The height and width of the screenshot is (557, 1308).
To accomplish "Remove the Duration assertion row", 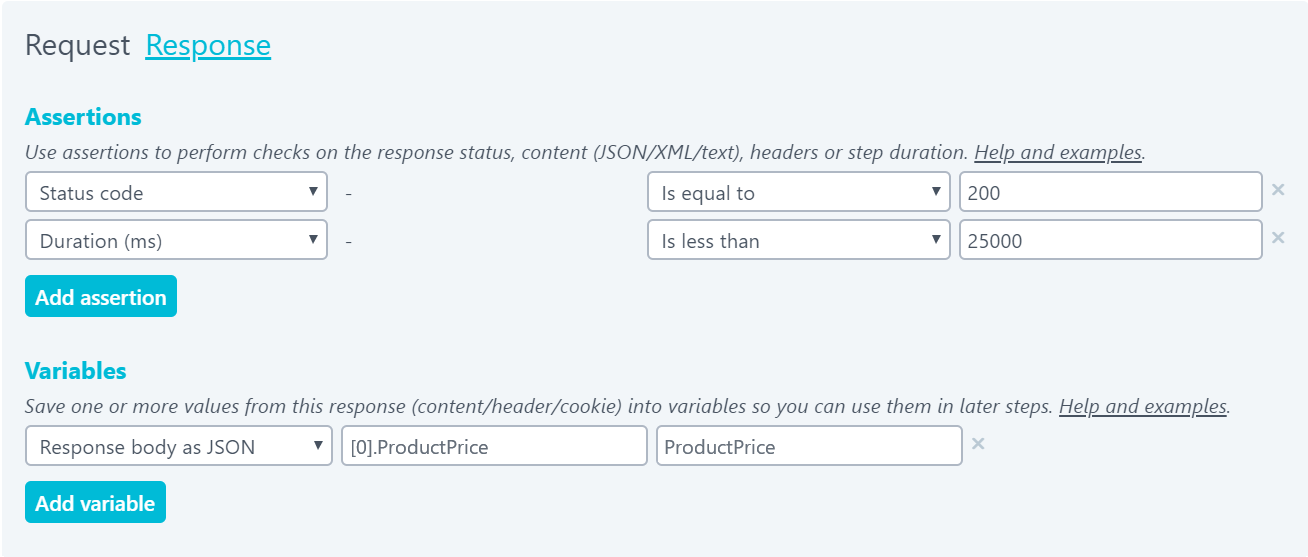I will (1277, 238).
